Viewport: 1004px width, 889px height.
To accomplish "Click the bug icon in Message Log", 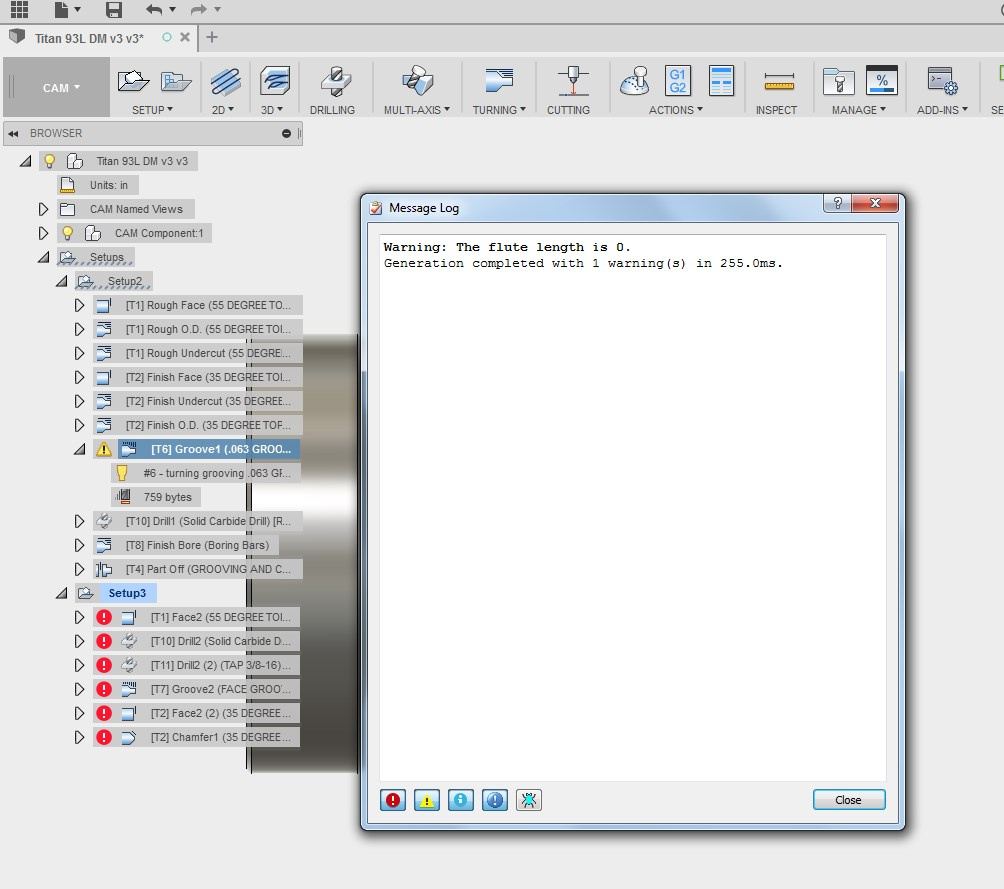I will pyautogui.click(x=529, y=800).
